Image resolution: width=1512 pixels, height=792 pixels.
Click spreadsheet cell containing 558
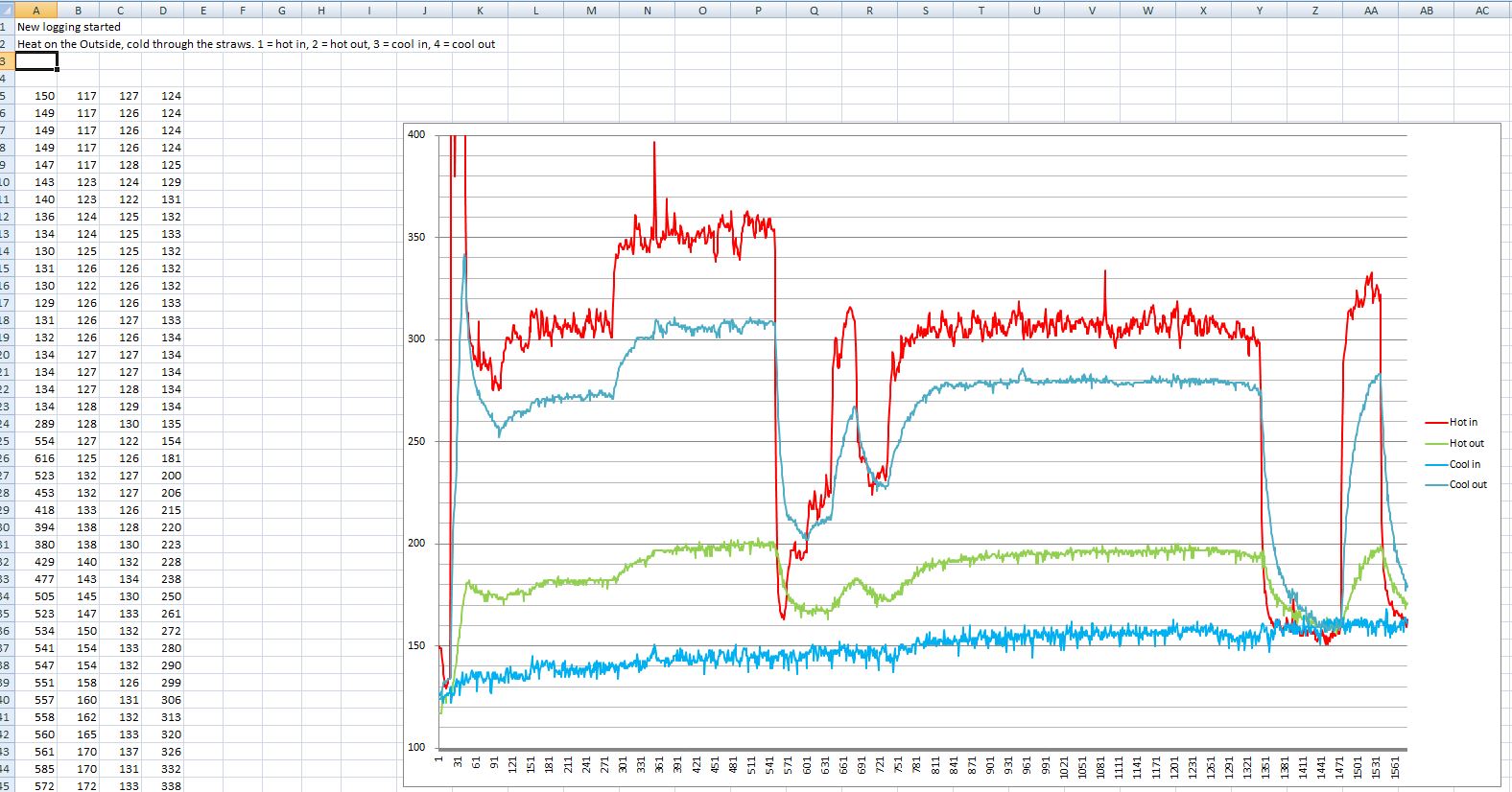click(36, 717)
